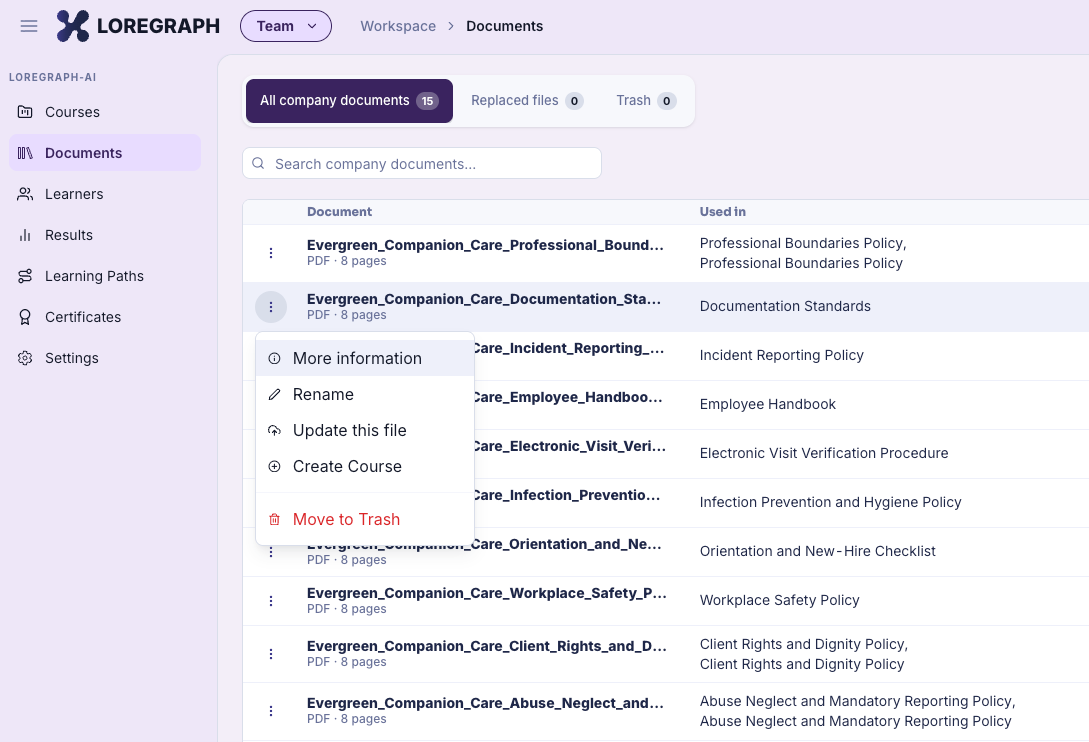Switch to the Trash tab
1089x742 pixels.
(646, 101)
